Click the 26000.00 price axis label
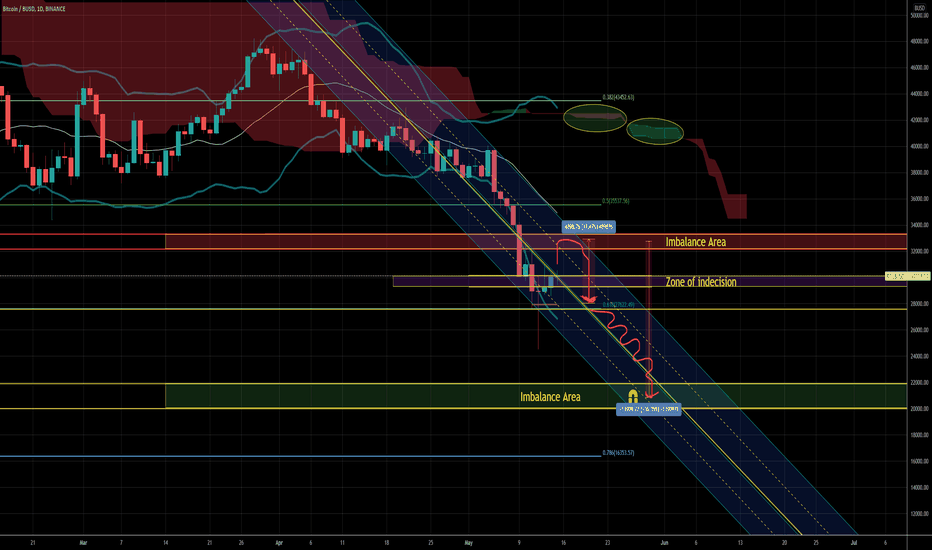 [919, 330]
